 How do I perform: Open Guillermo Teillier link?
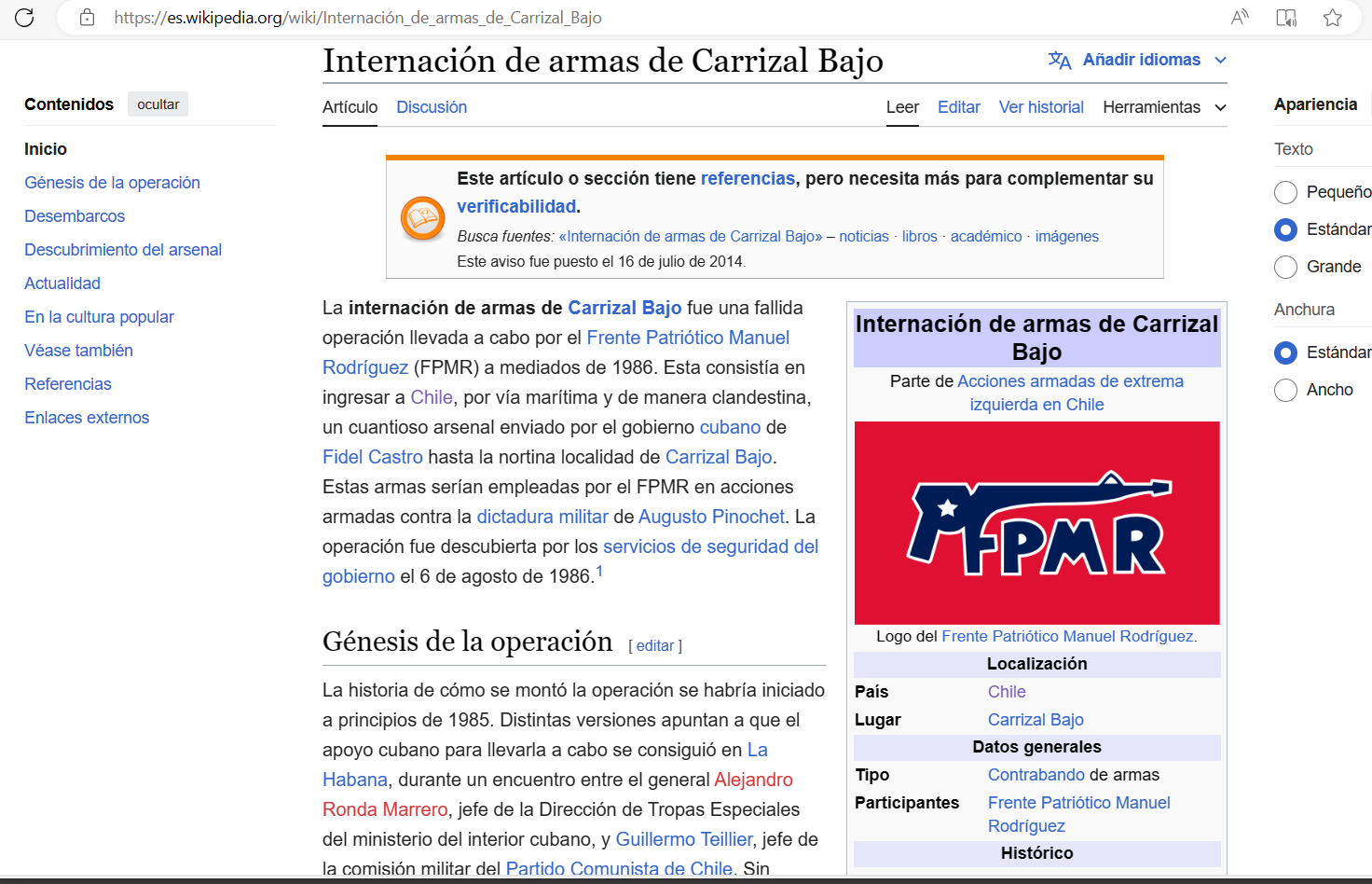(x=684, y=839)
